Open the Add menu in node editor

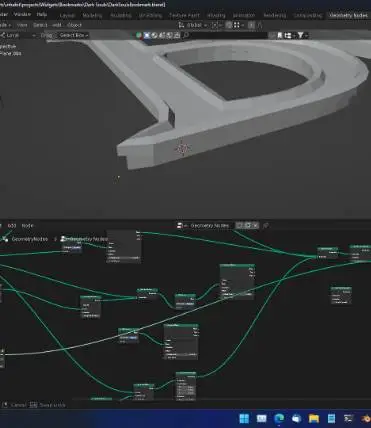coord(12,226)
